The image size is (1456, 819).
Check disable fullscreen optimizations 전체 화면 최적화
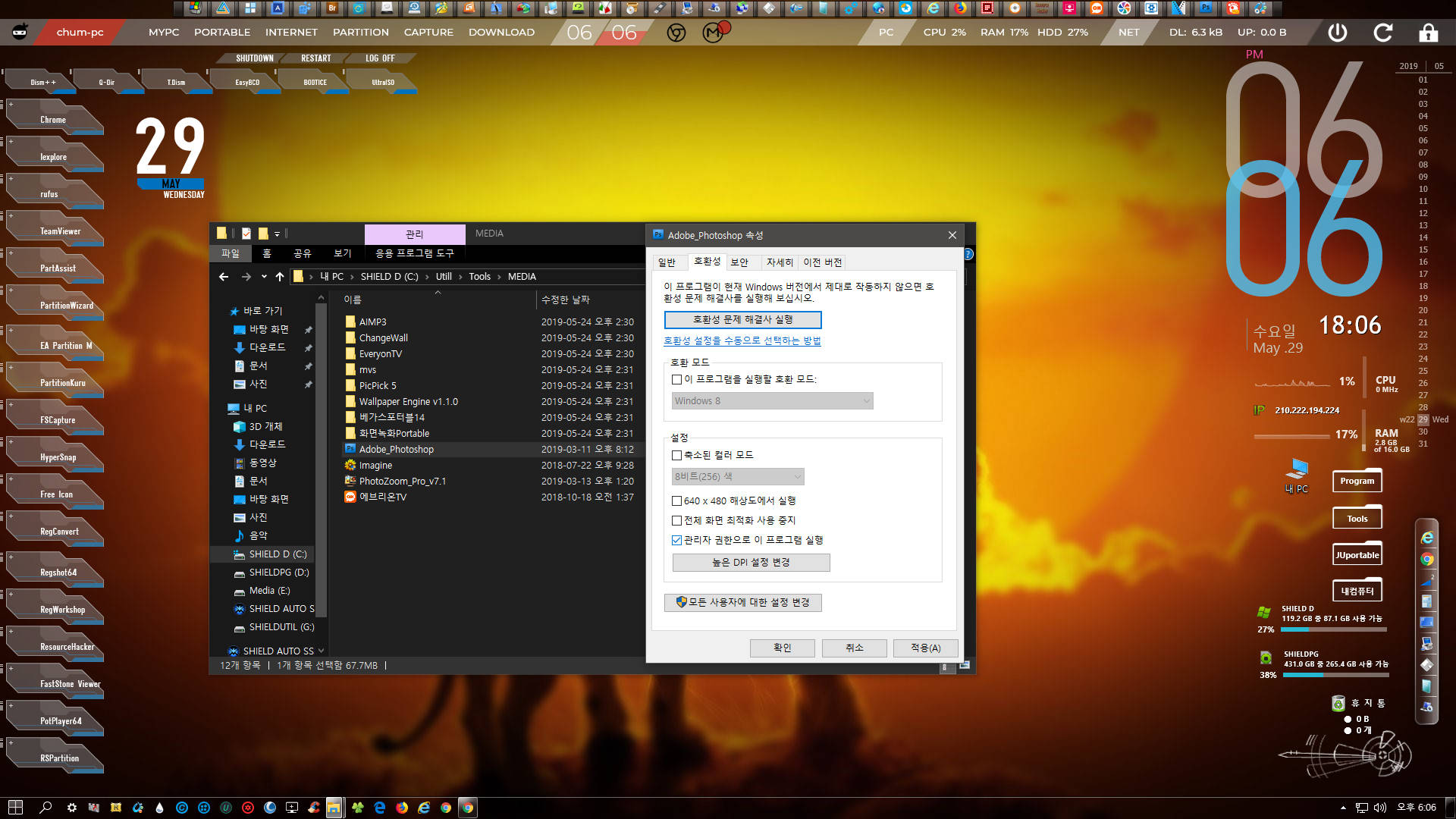tap(677, 520)
